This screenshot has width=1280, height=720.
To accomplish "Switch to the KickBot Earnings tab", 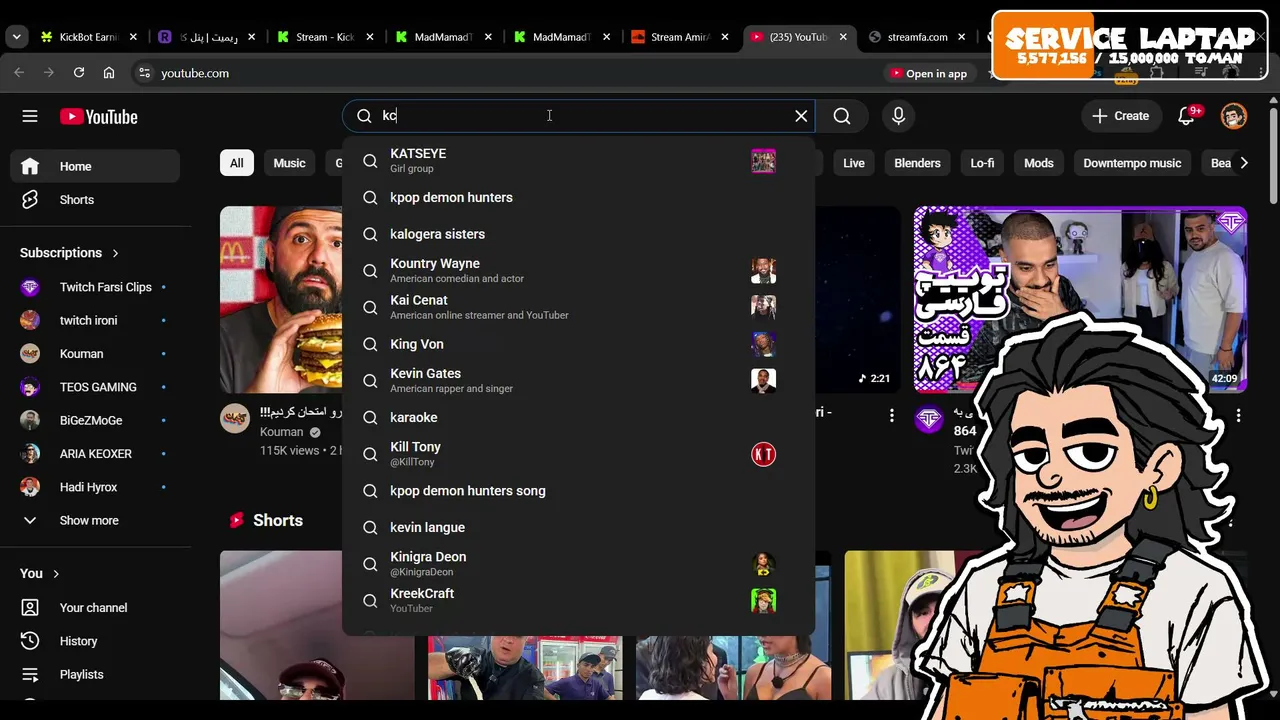I will pyautogui.click(x=90, y=37).
